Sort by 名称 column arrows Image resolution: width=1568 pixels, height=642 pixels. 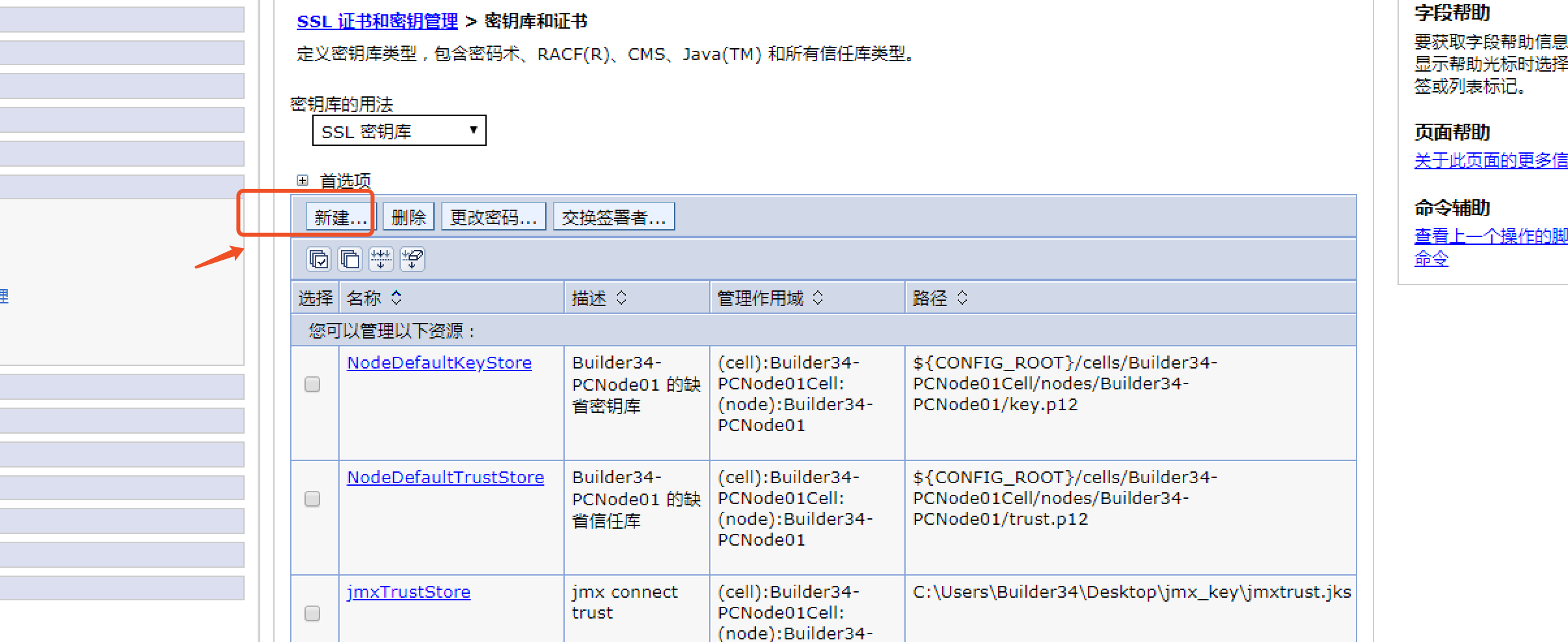click(x=396, y=298)
